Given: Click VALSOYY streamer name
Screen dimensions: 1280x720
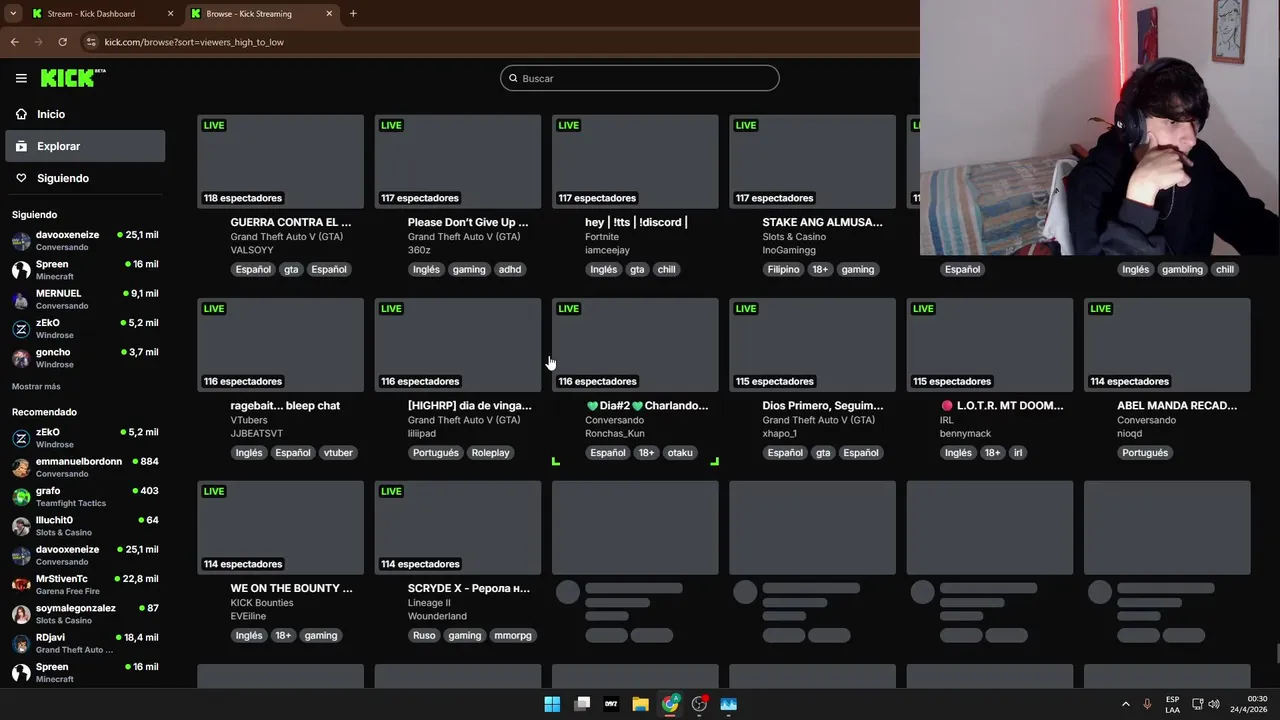Looking at the screenshot, I should 252,250.
